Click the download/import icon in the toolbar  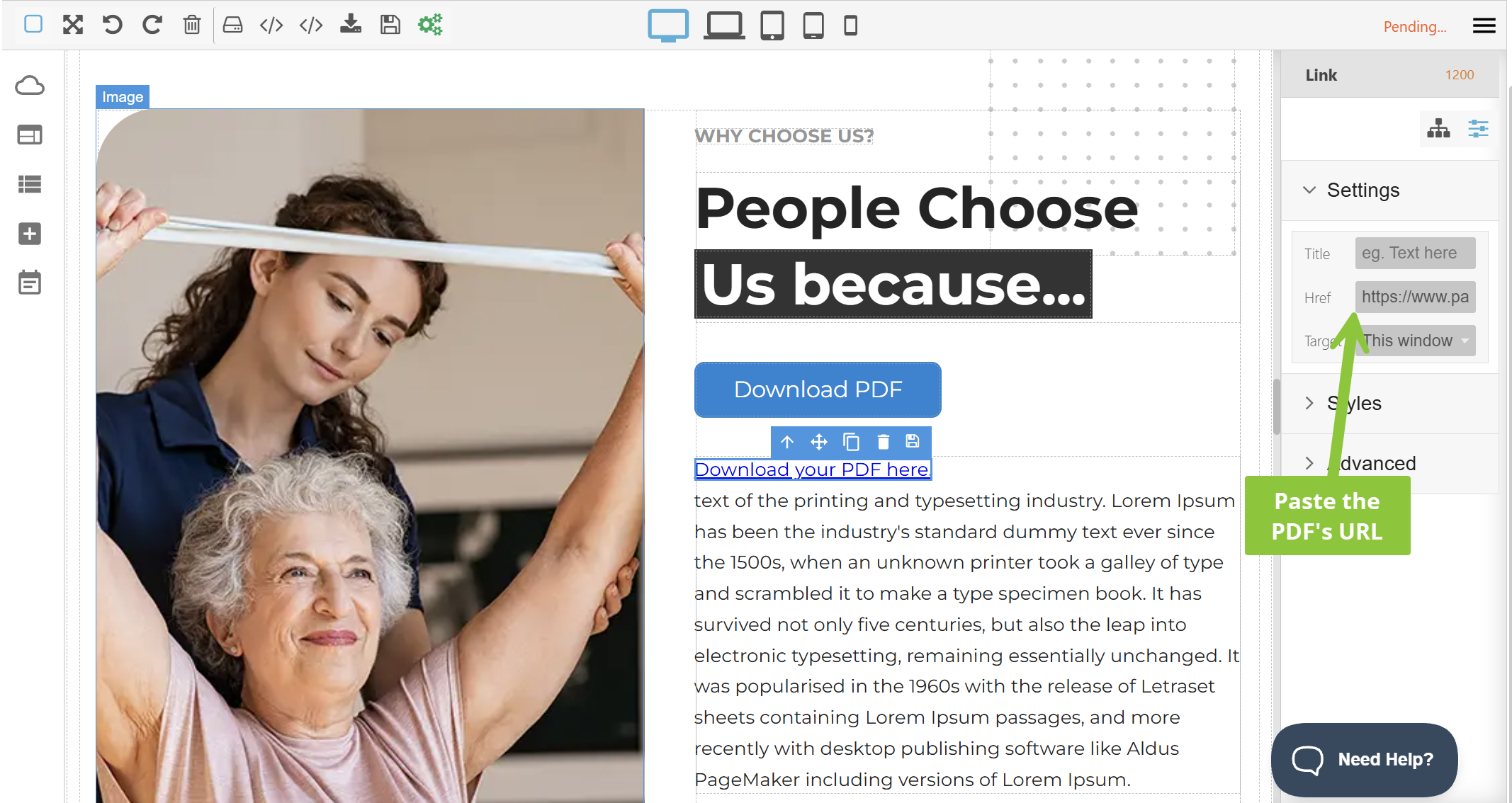pyautogui.click(x=350, y=25)
